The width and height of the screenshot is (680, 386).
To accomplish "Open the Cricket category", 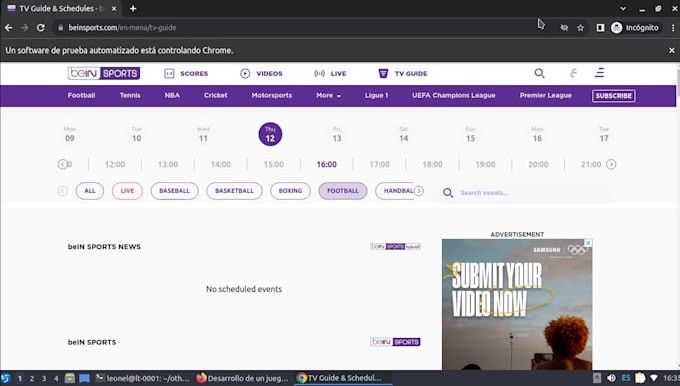I will 216,95.
